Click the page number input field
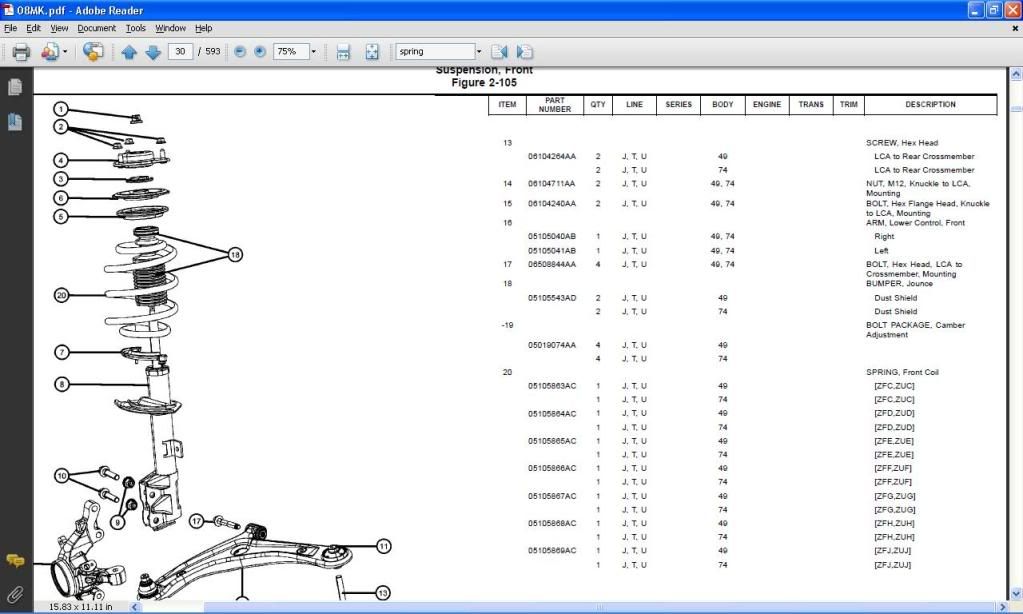This screenshot has height=614, width=1023. click(x=180, y=52)
